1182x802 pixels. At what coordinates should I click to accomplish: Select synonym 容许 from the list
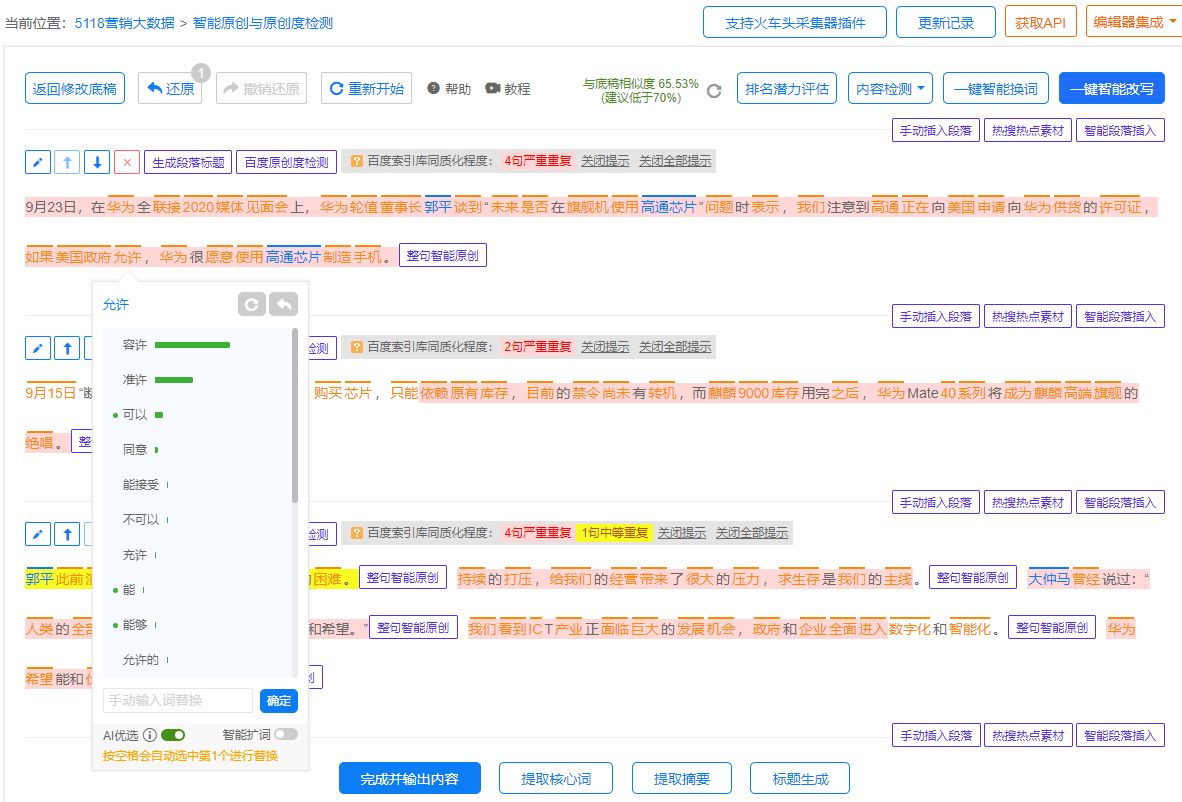tap(135, 344)
